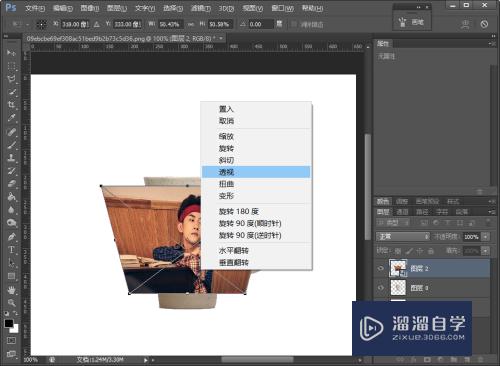Choose 水平翻转 from the context menu

256,250
